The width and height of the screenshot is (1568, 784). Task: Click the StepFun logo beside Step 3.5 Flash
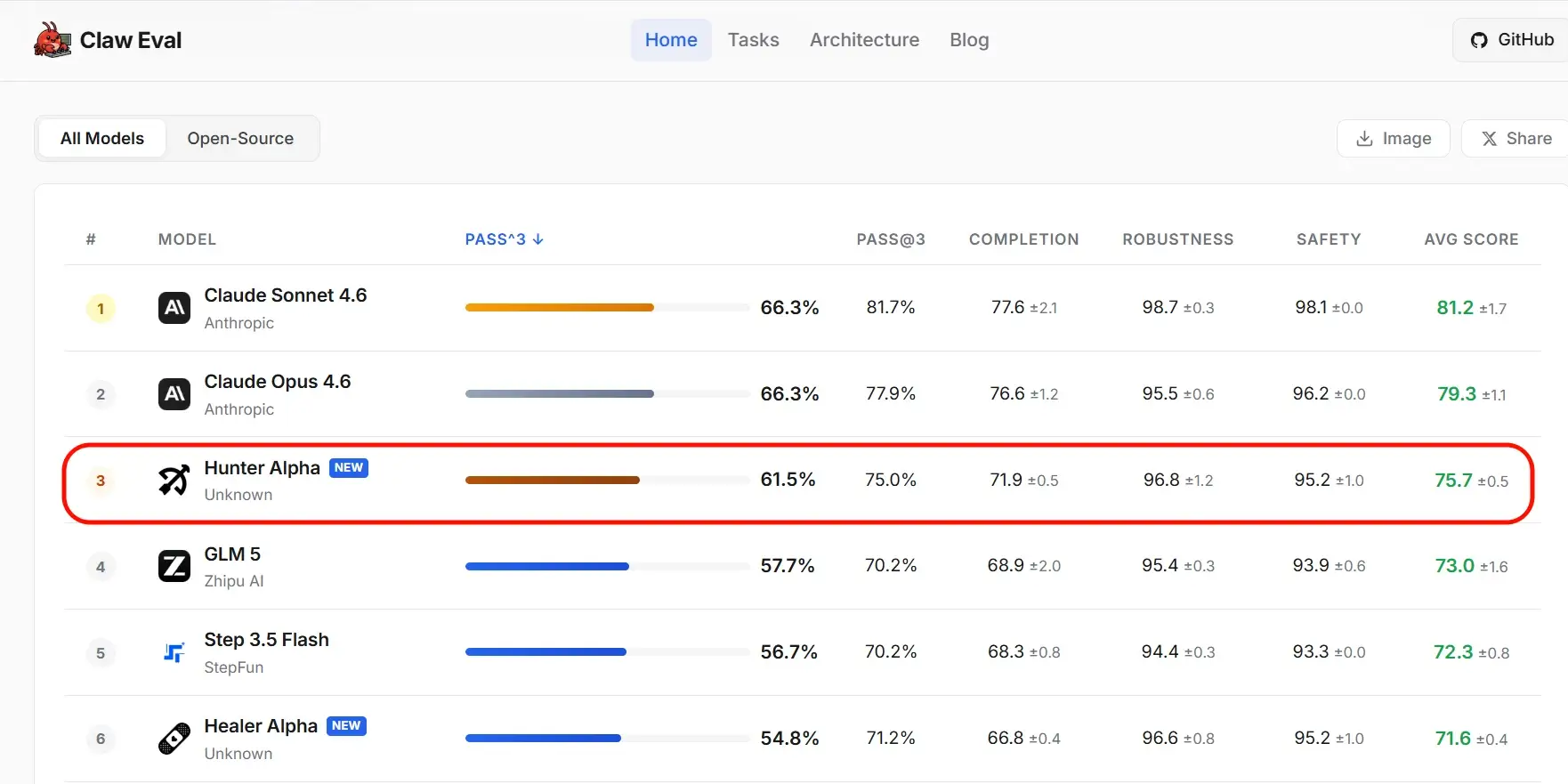pyautogui.click(x=174, y=652)
